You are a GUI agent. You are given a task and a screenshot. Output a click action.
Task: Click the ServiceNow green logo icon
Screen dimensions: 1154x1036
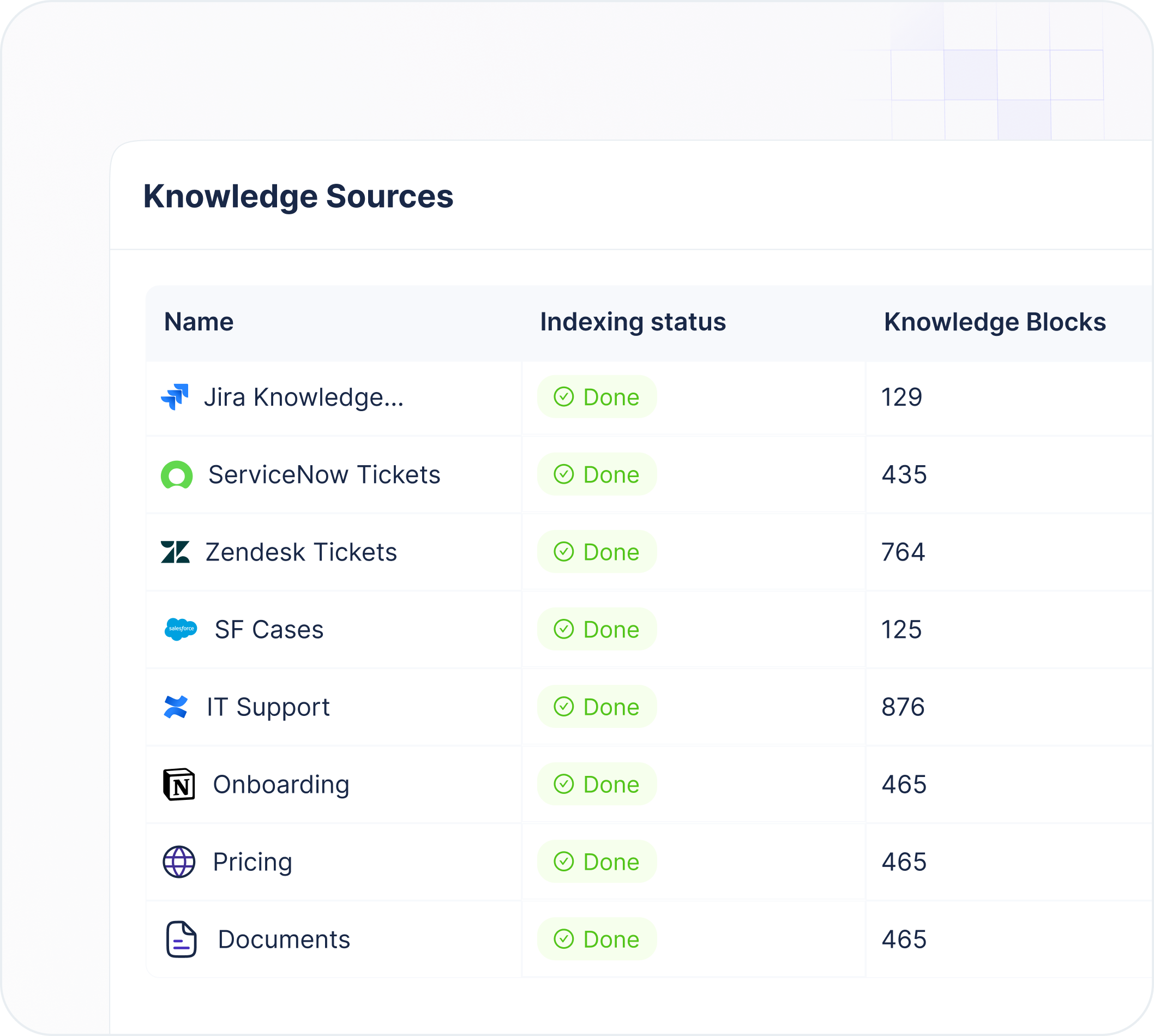[177, 475]
